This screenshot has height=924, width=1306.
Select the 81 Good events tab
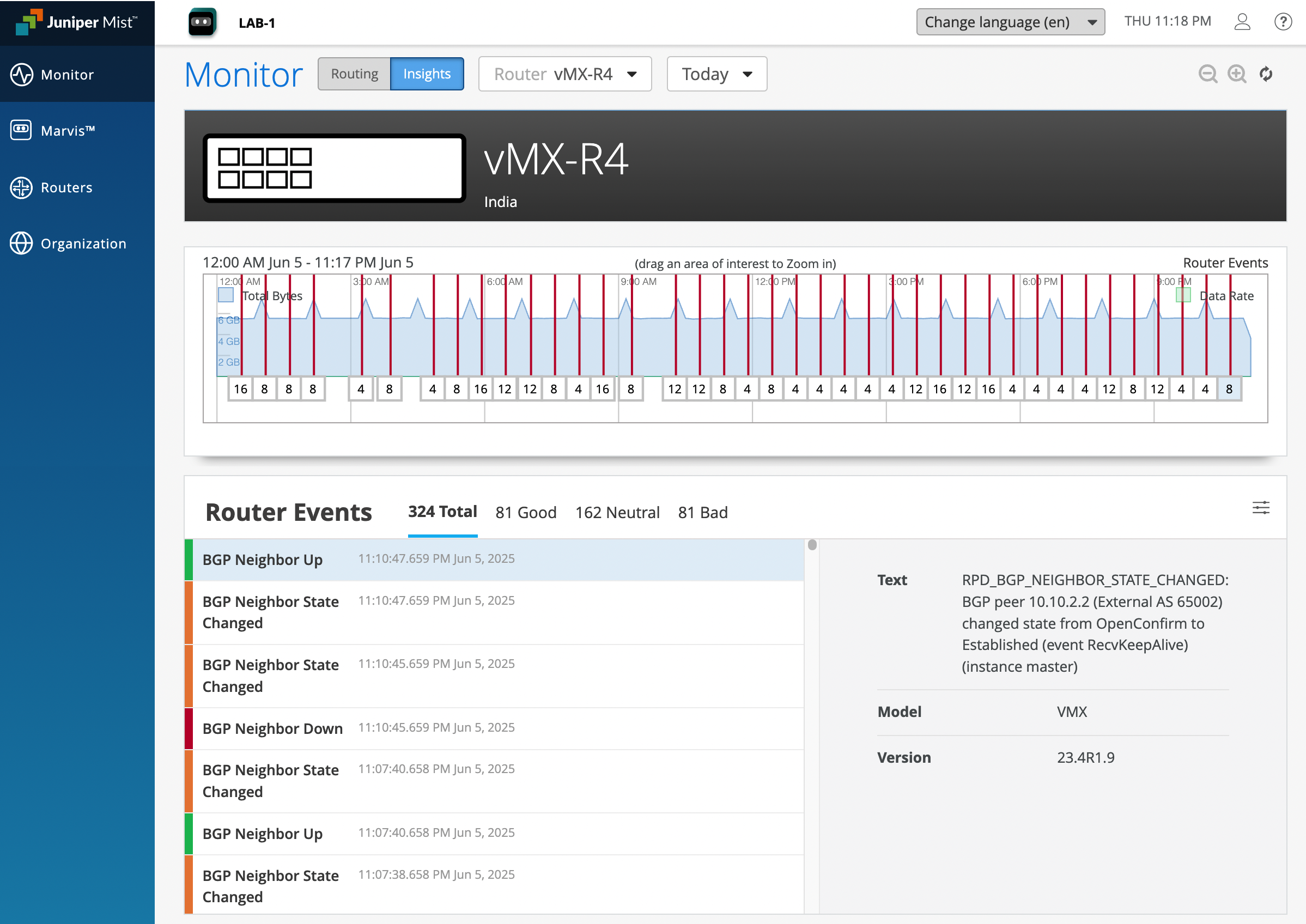[525, 513]
